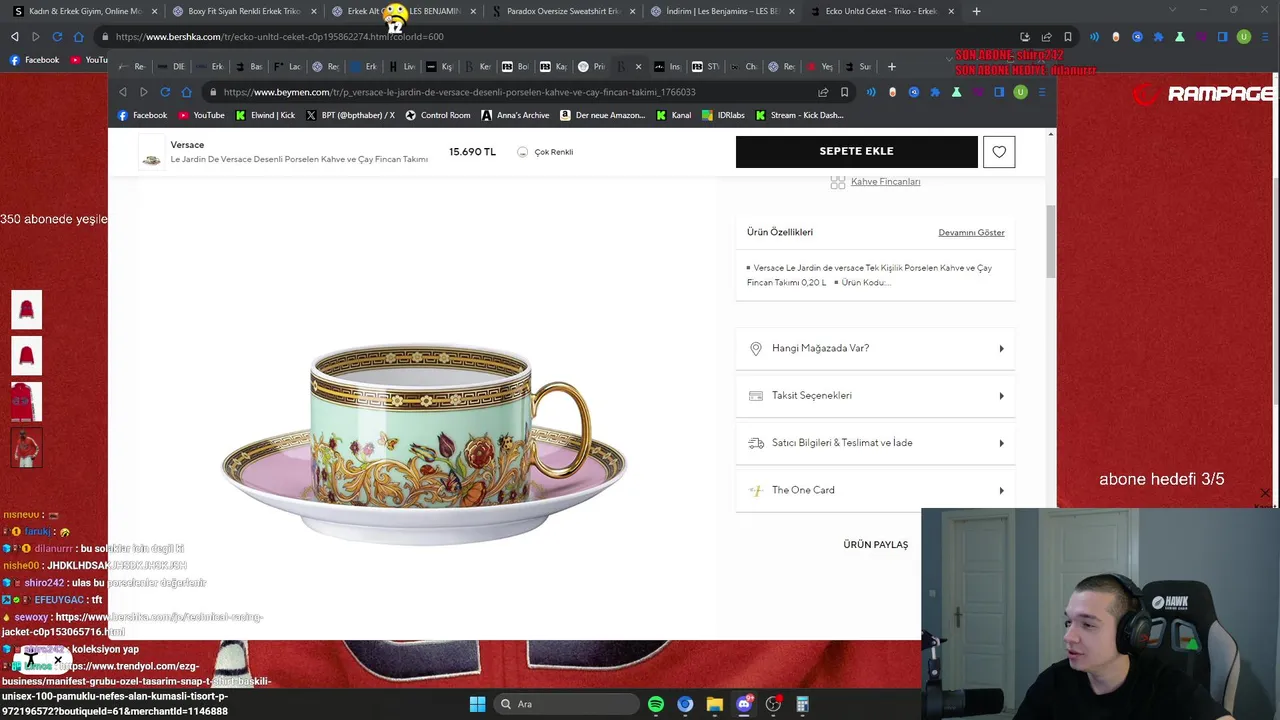
Task: Open Chromium browser from taskbar
Action: point(685,704)
